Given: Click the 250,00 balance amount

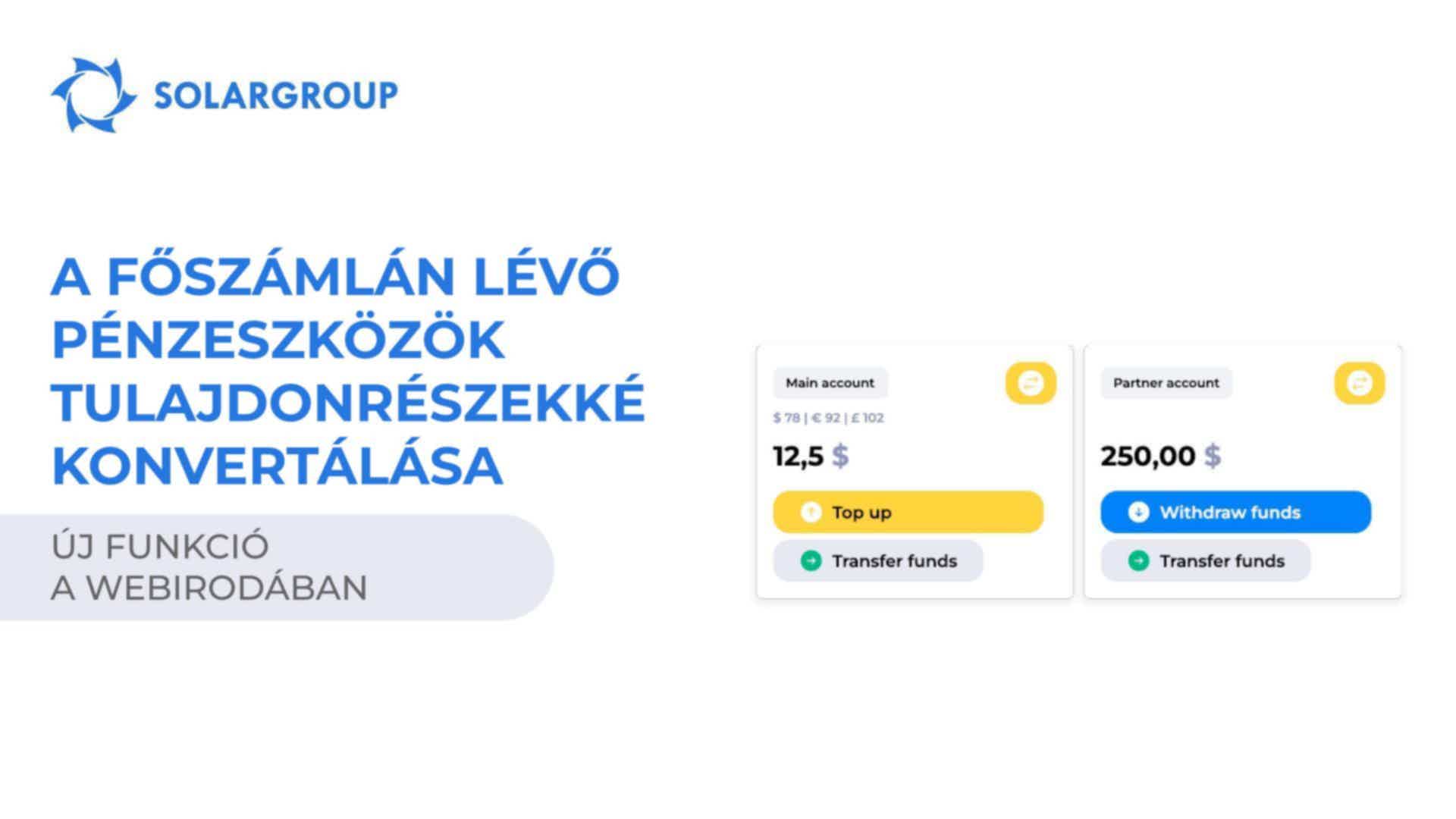Looking at the screenshot, I should pyautogui.click(x=1147, y=457).
